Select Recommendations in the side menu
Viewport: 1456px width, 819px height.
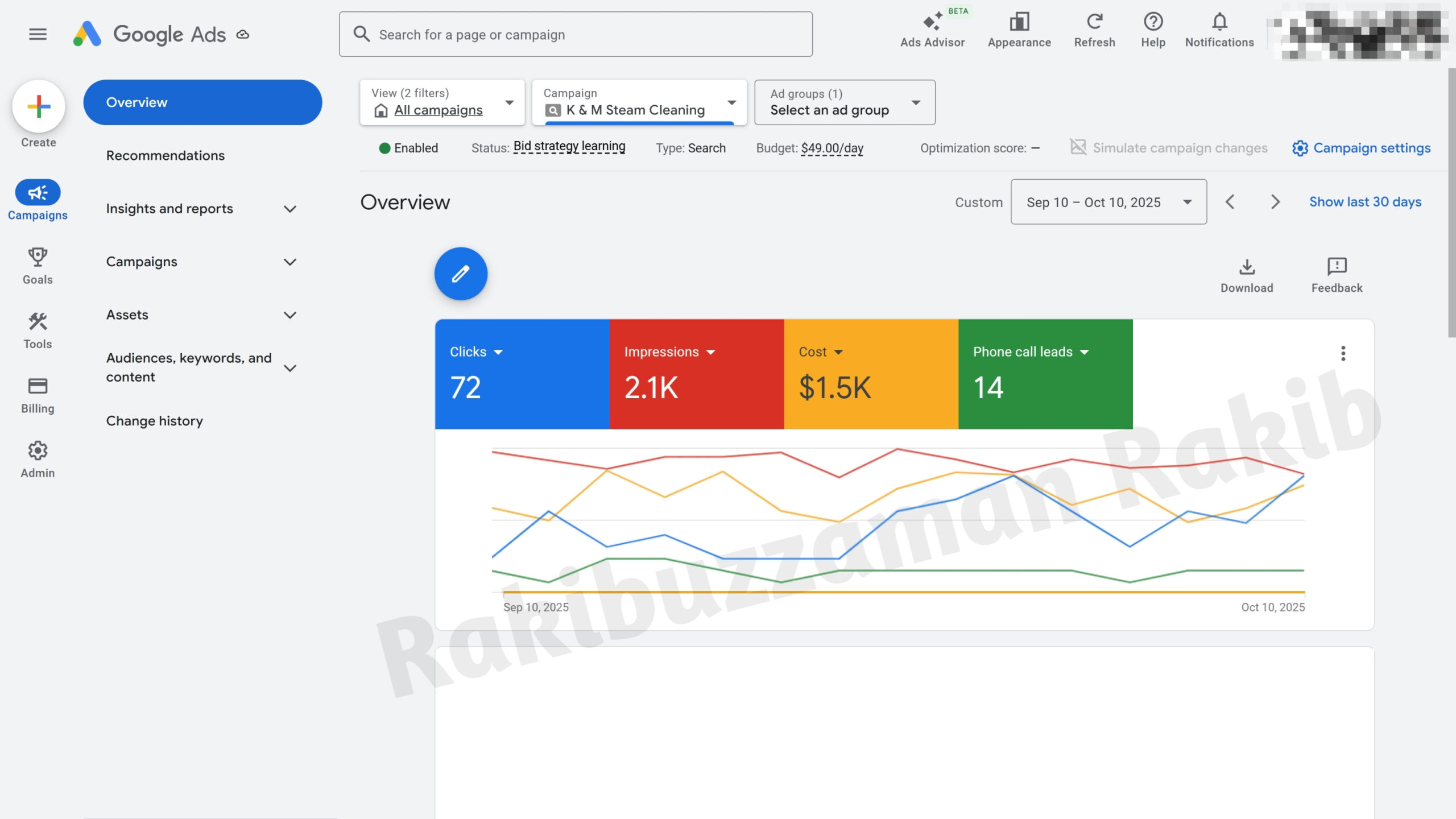pos(165,155)
